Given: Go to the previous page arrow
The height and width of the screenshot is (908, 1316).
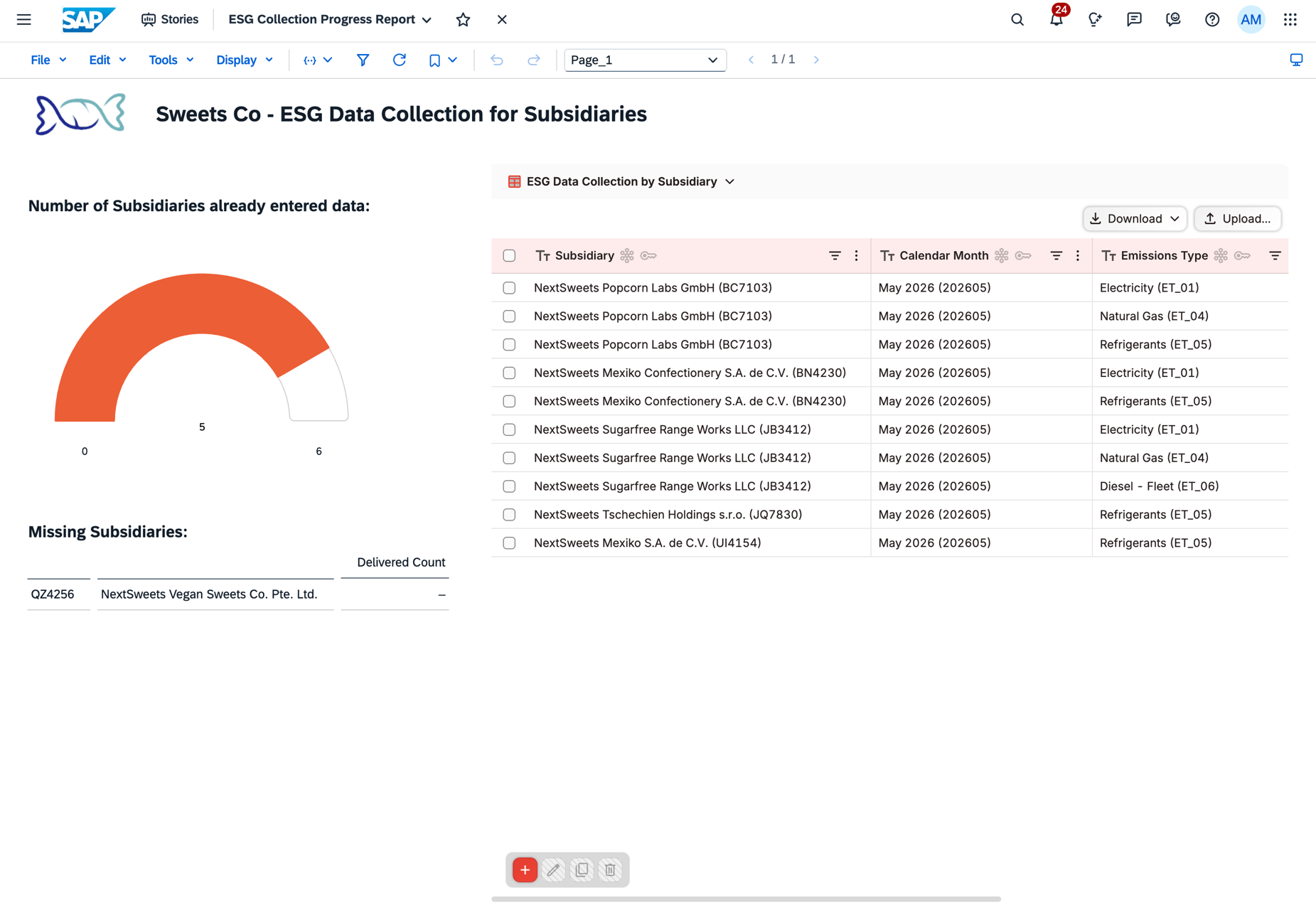Looking at the screenshot, I should pyautogui.click(x=751, y=60).
